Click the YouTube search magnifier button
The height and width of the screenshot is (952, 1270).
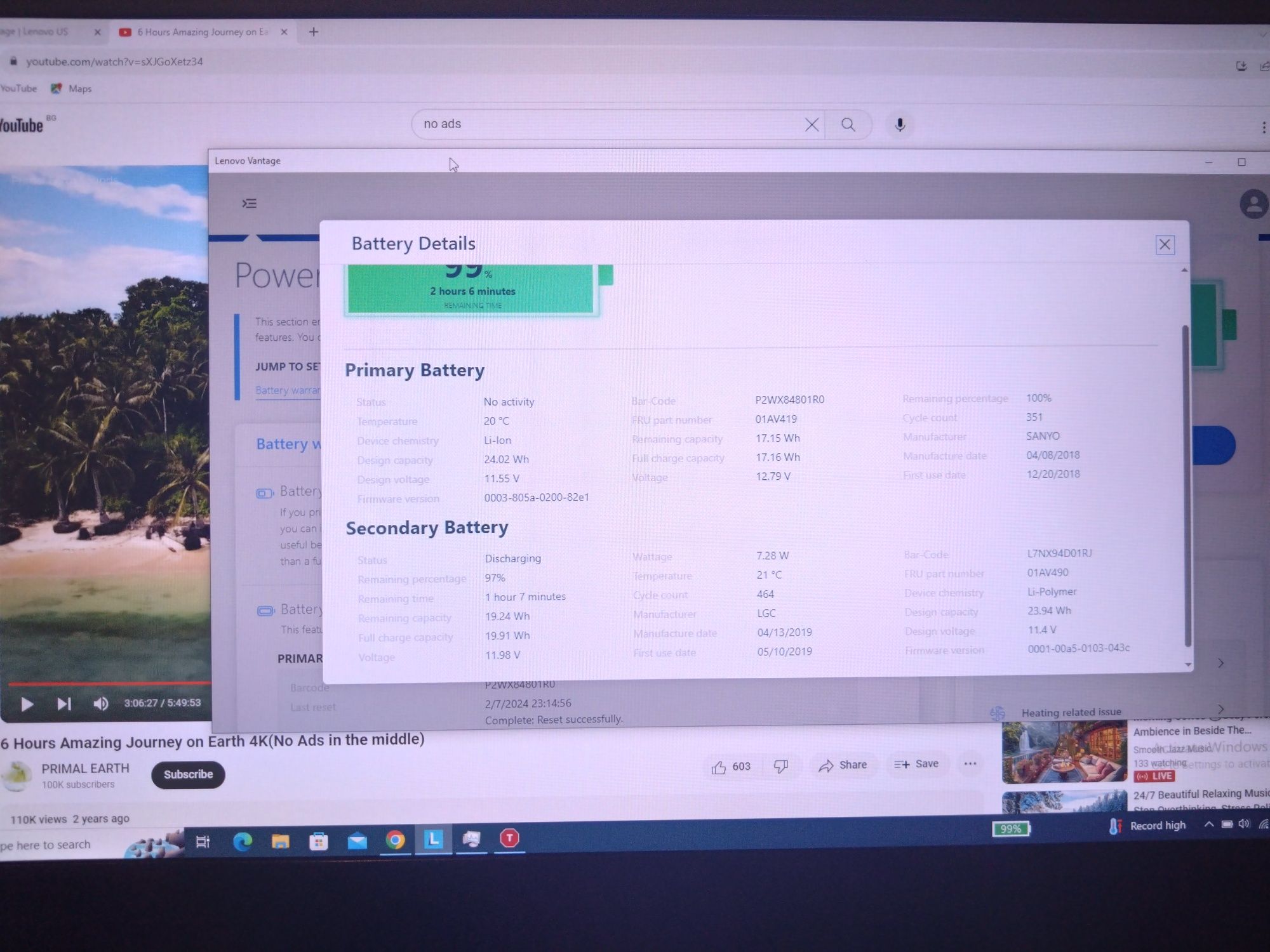point(848,125)
